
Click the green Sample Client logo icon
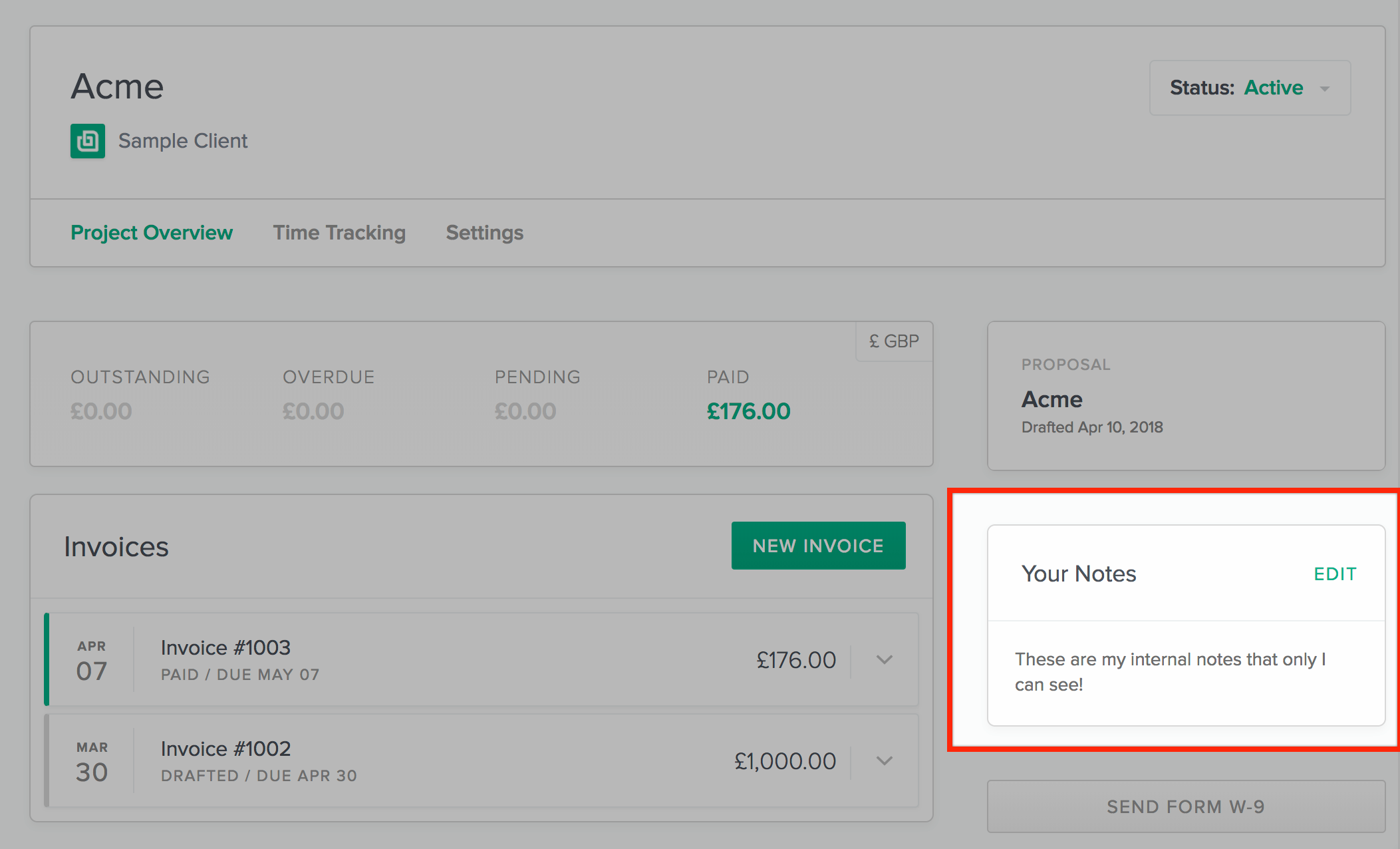[x=88, y=141]
